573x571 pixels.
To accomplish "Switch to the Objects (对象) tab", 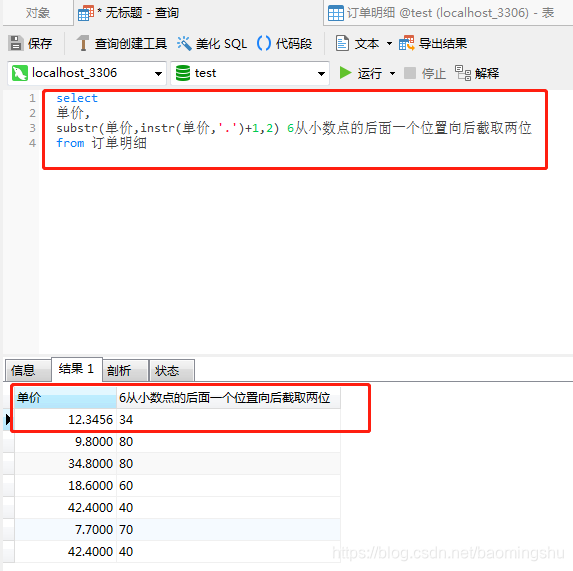I will [38, 13].
